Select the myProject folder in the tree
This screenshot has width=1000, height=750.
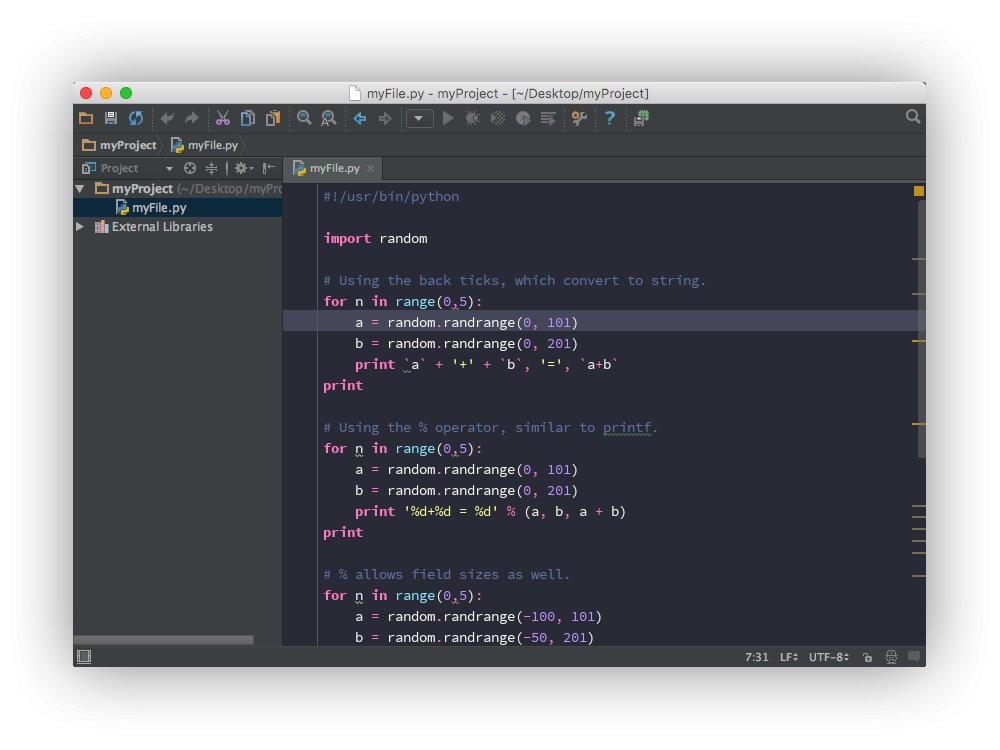pyautogui.click(x=142, y=189)
